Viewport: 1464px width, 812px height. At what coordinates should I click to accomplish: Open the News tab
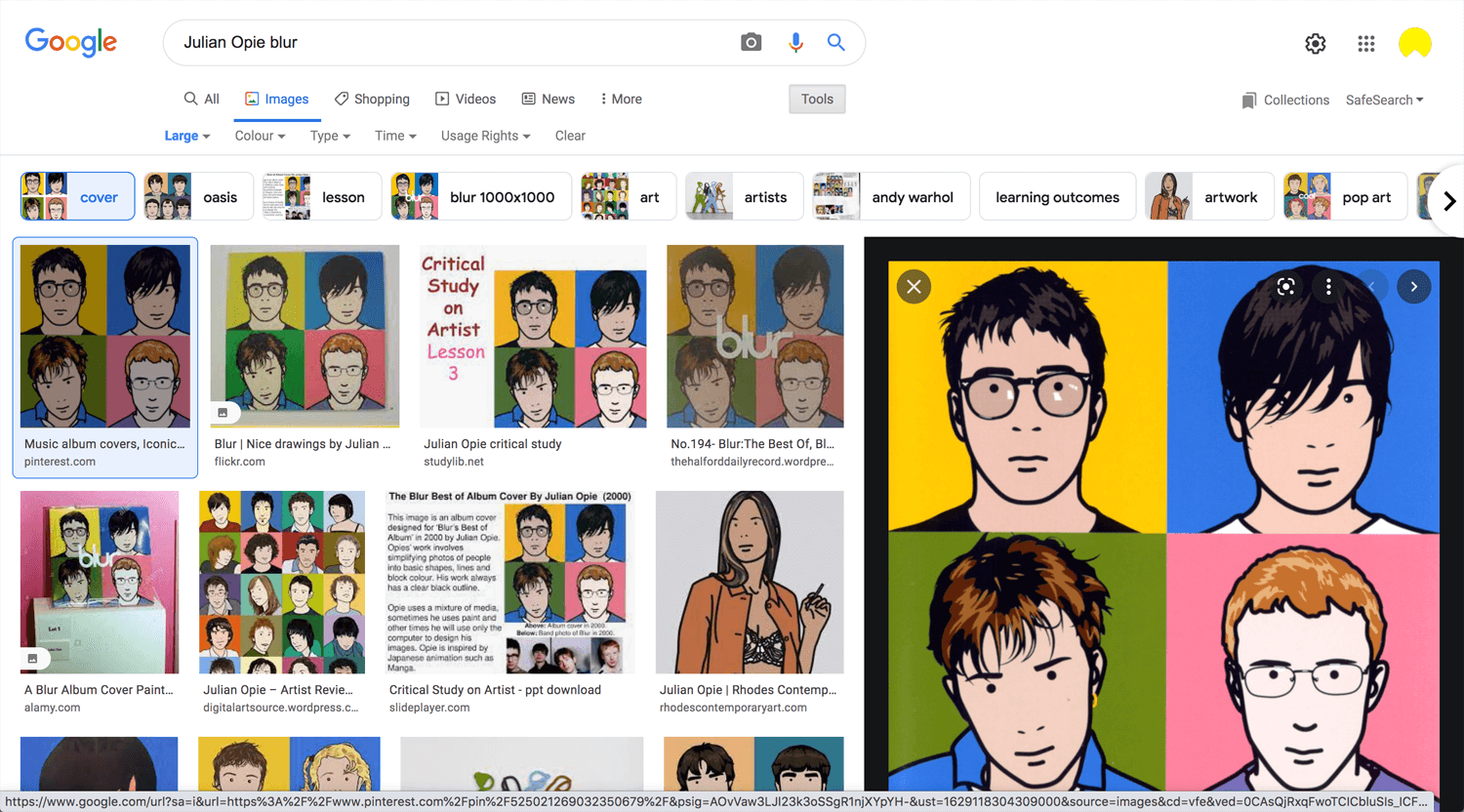tap(549, 100)
